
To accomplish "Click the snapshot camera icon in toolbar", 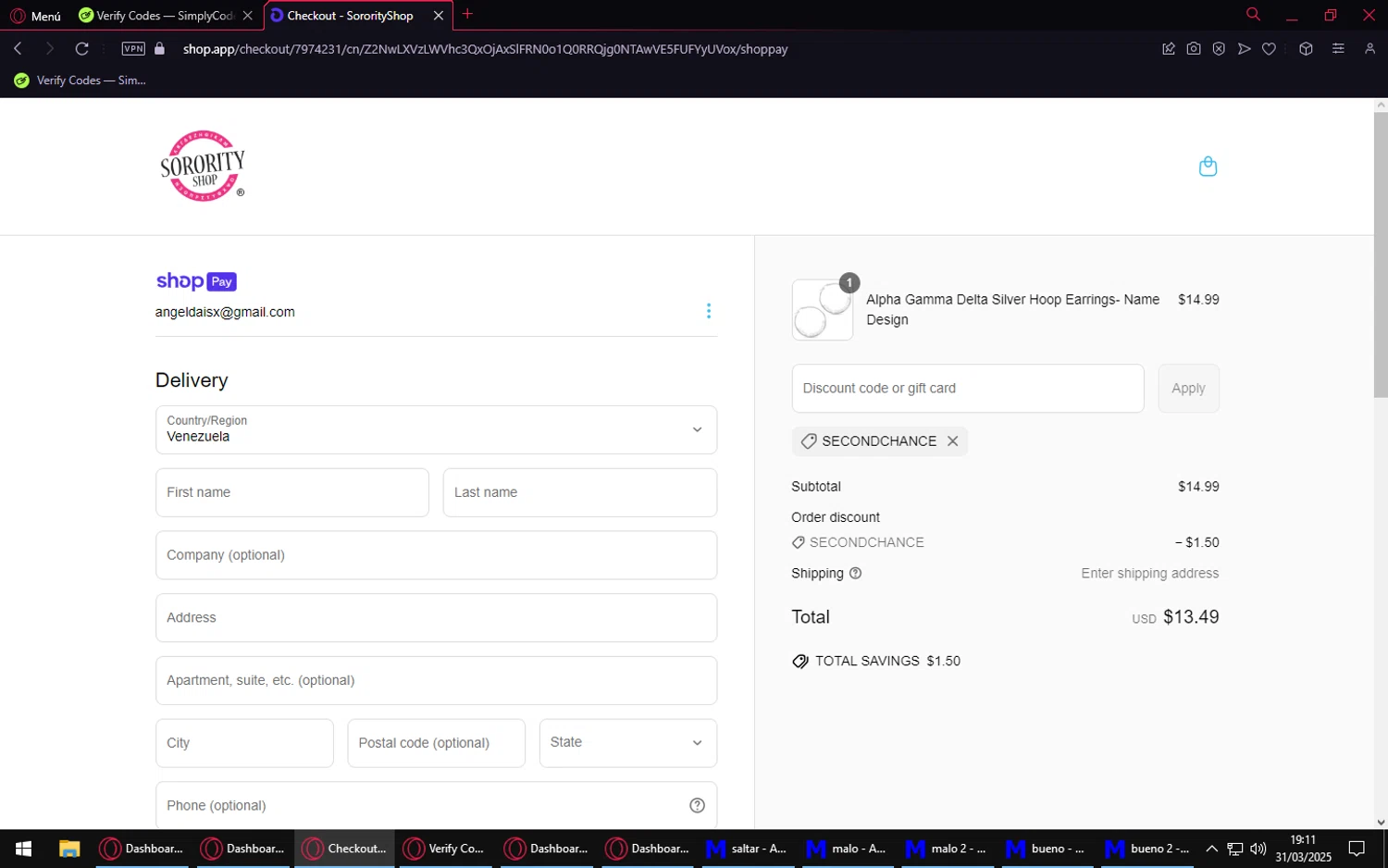I will pyautogui.click(x=1194, y=49).
